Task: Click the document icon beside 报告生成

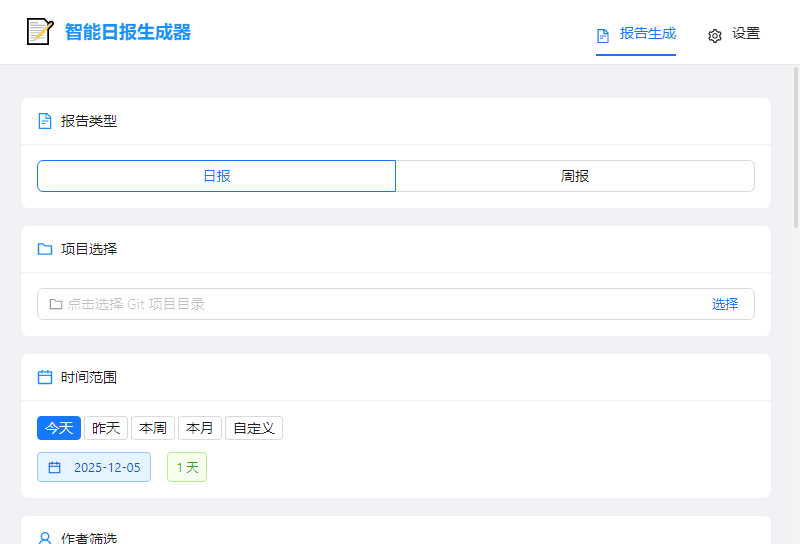Action: point(603,35)
